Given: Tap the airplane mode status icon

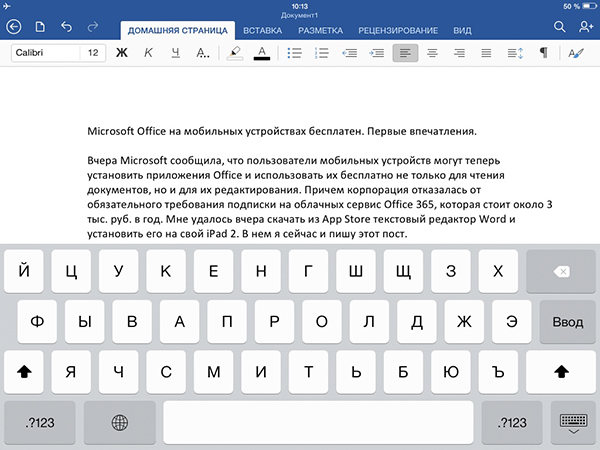Looking at the screenshot, I should (x=7, y=6).
